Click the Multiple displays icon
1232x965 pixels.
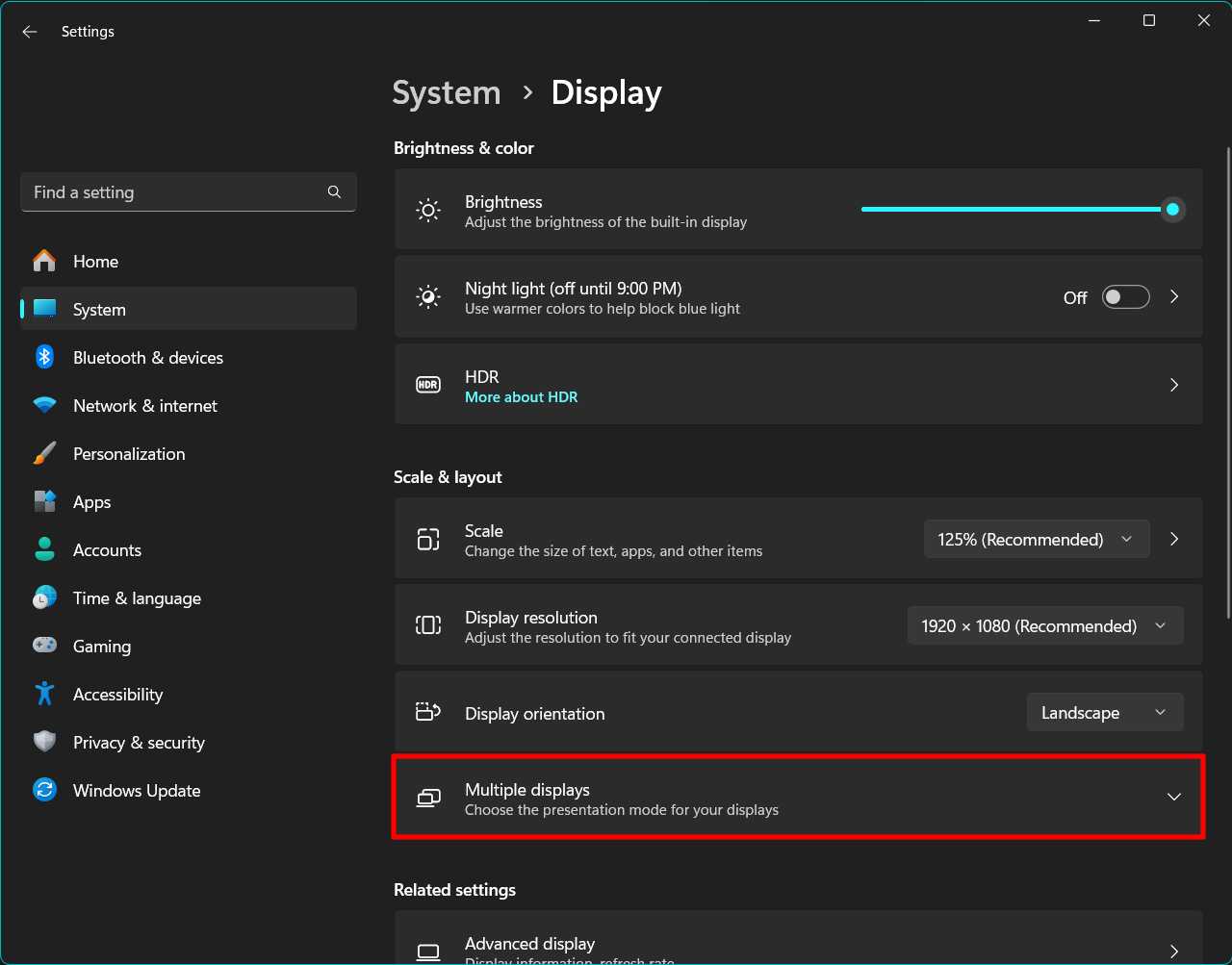click(428, 798)
